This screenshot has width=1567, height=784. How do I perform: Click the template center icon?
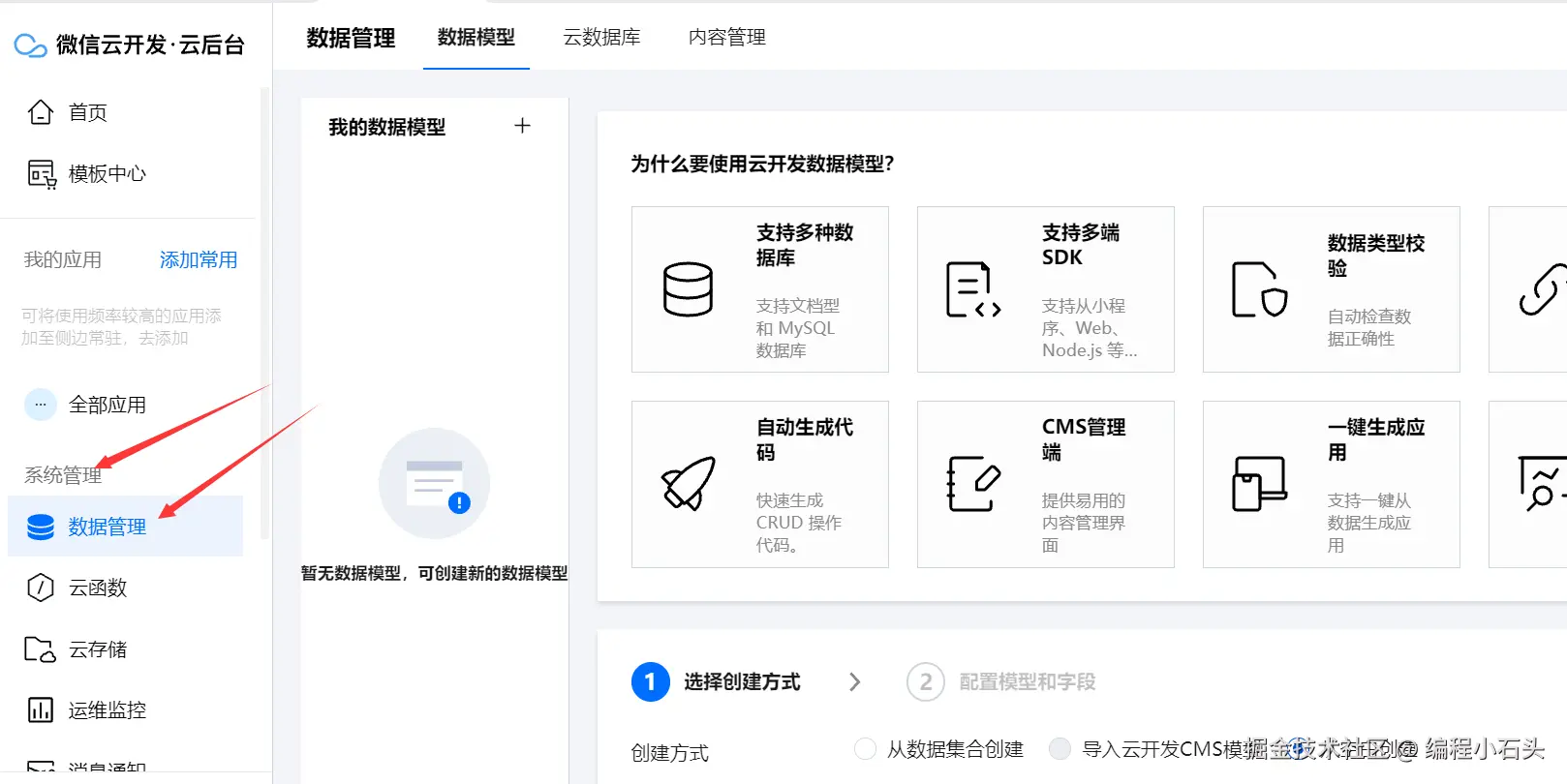coord(41,174)
